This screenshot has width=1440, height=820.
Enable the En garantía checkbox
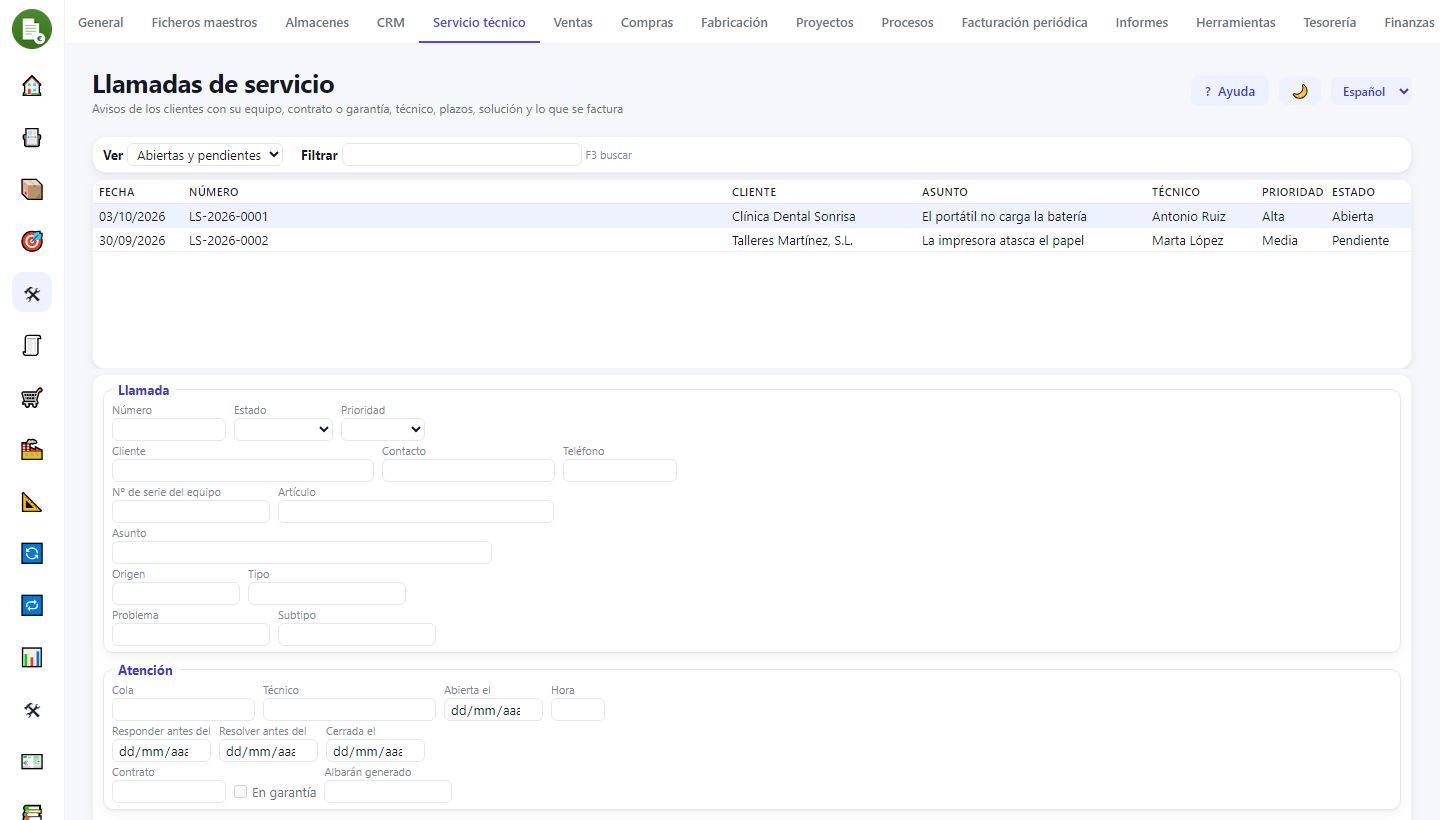click(x=240, y=792)
